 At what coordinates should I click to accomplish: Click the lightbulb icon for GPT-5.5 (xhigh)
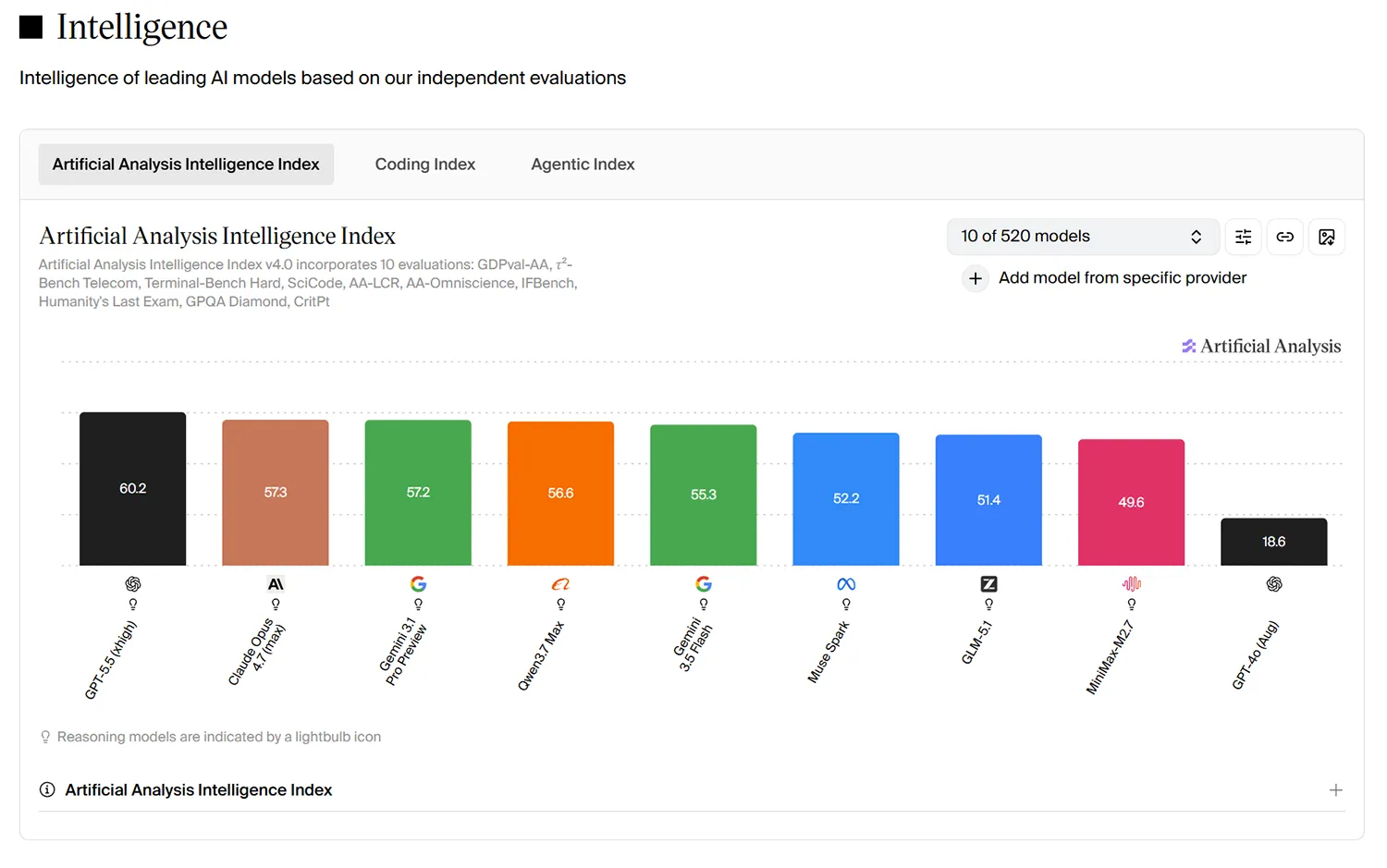point(133,605)
